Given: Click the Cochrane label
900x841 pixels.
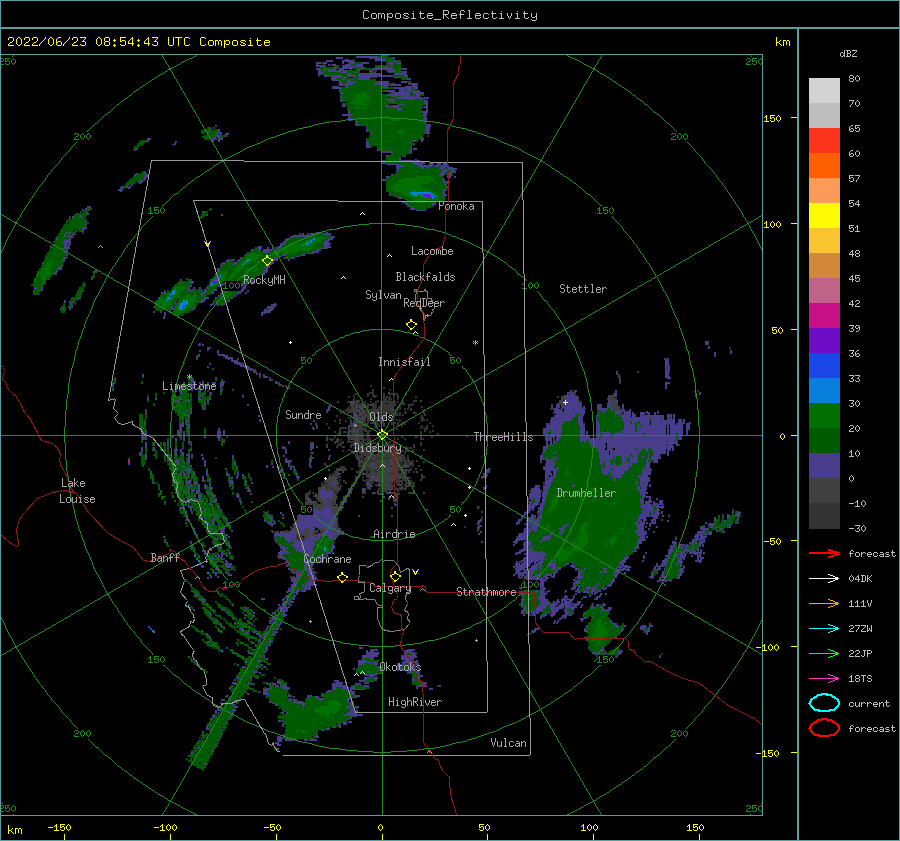Looking at the screenshot, I should (x=327, y=559).
